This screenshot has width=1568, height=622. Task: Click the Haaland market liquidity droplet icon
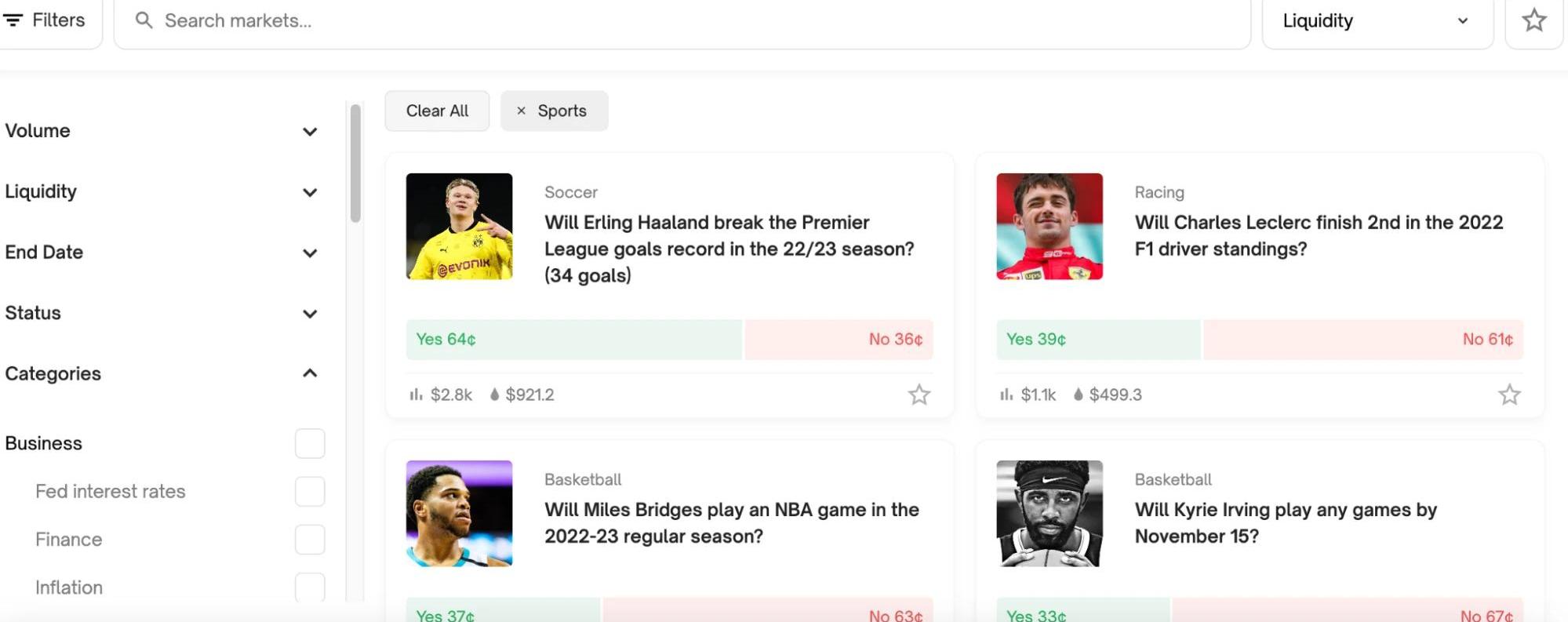tap(494, 395)
